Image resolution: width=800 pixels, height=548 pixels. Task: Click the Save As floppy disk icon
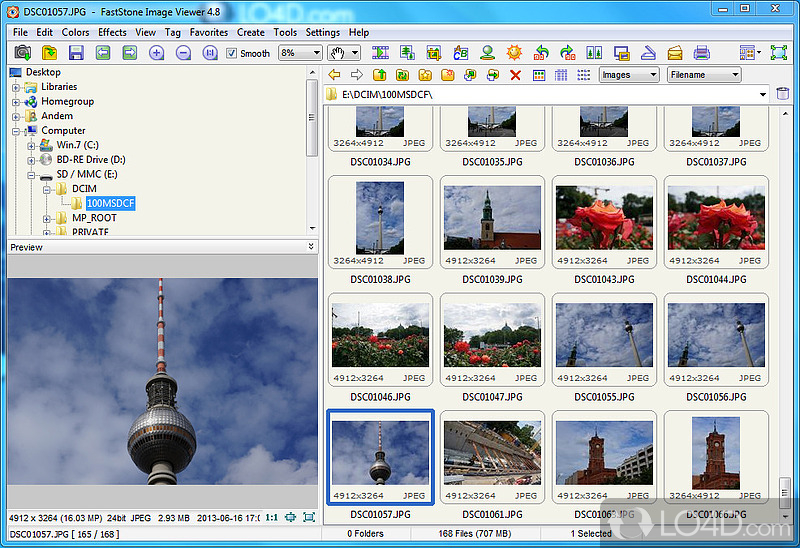[x=77, y=53]
